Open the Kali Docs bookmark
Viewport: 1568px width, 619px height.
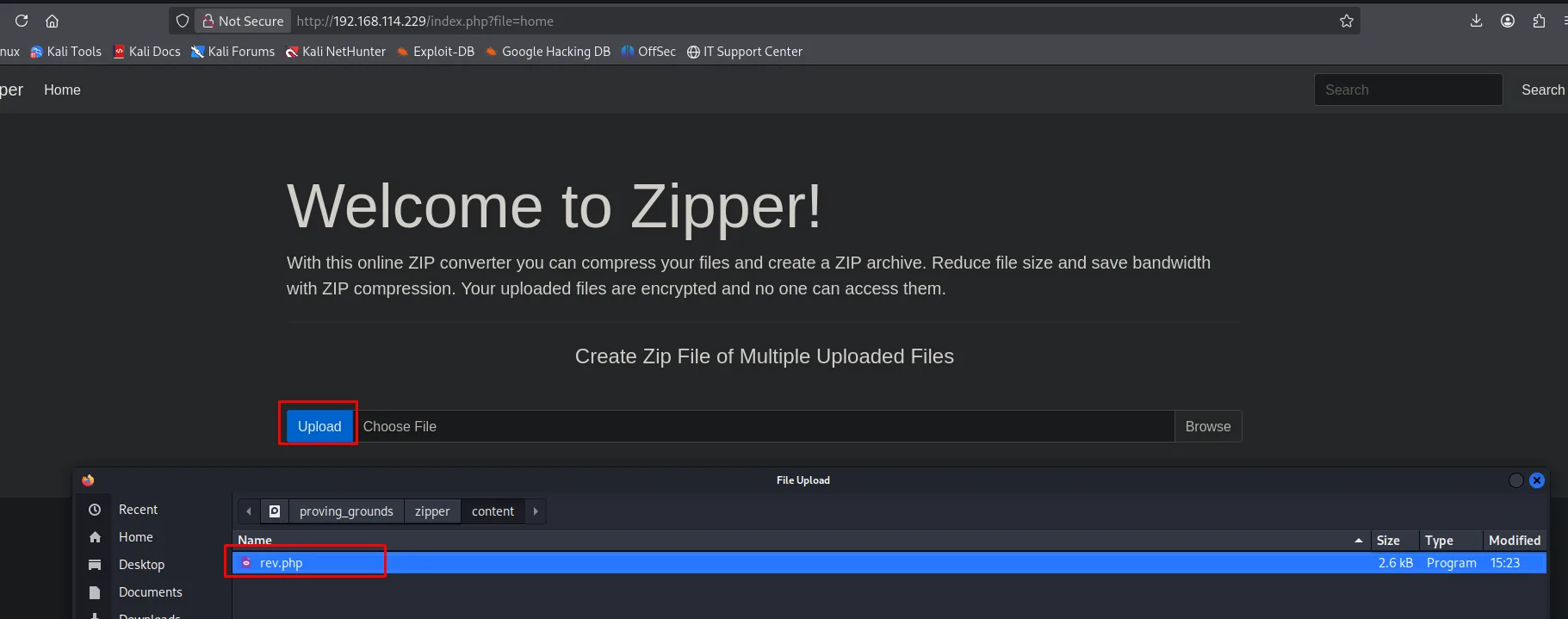click(x=146, y=52)
